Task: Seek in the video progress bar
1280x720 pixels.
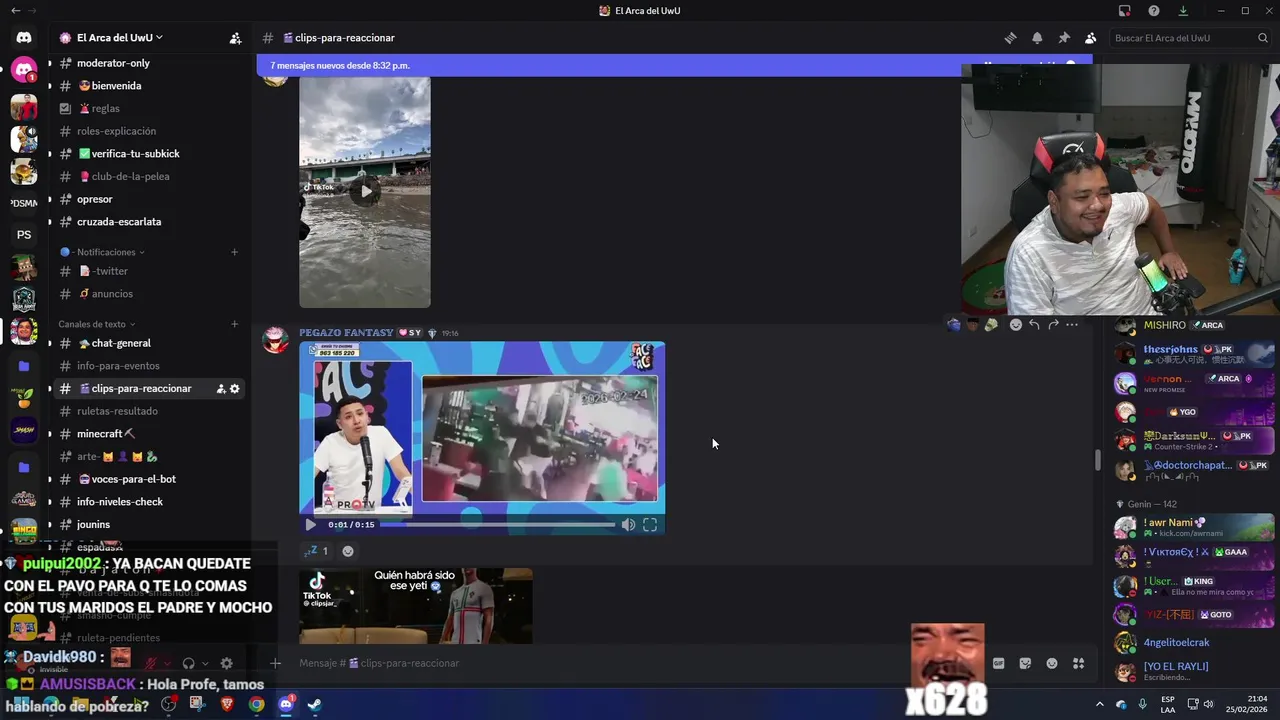Action: [498, 524]
